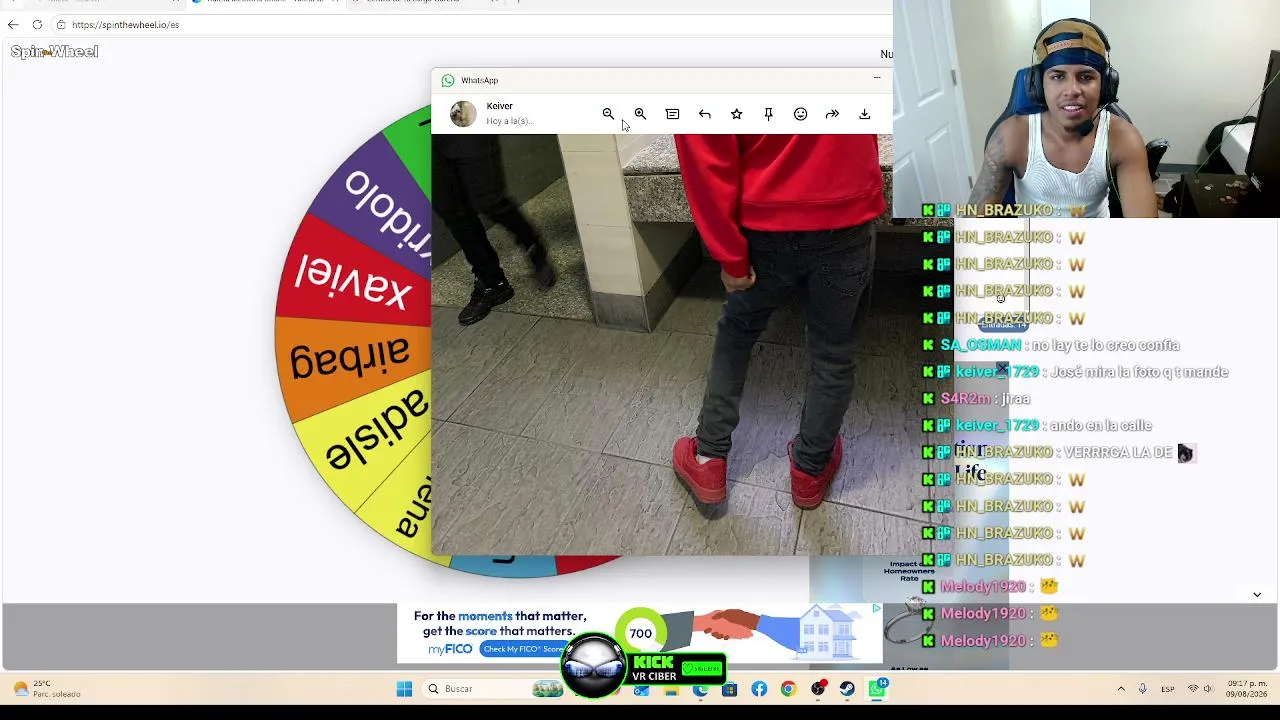View site info lock icon in address bar
Image resolution: width=1280 pixels, height=720 pixels.
pos(61,24)
